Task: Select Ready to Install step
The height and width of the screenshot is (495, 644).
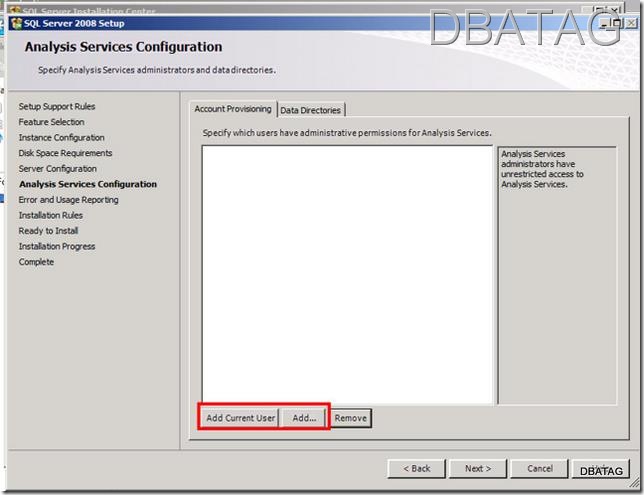Action: [x=48, y=231]
